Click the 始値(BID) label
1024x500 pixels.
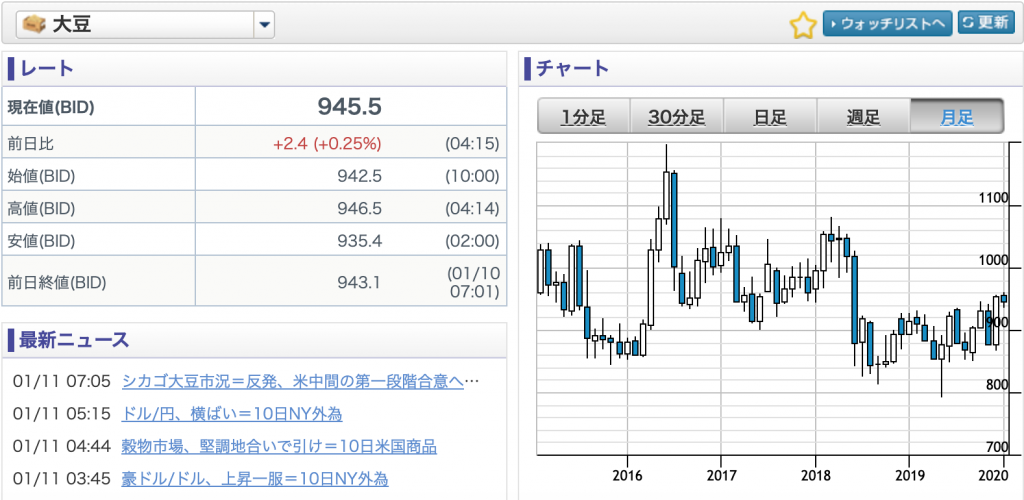41,176
